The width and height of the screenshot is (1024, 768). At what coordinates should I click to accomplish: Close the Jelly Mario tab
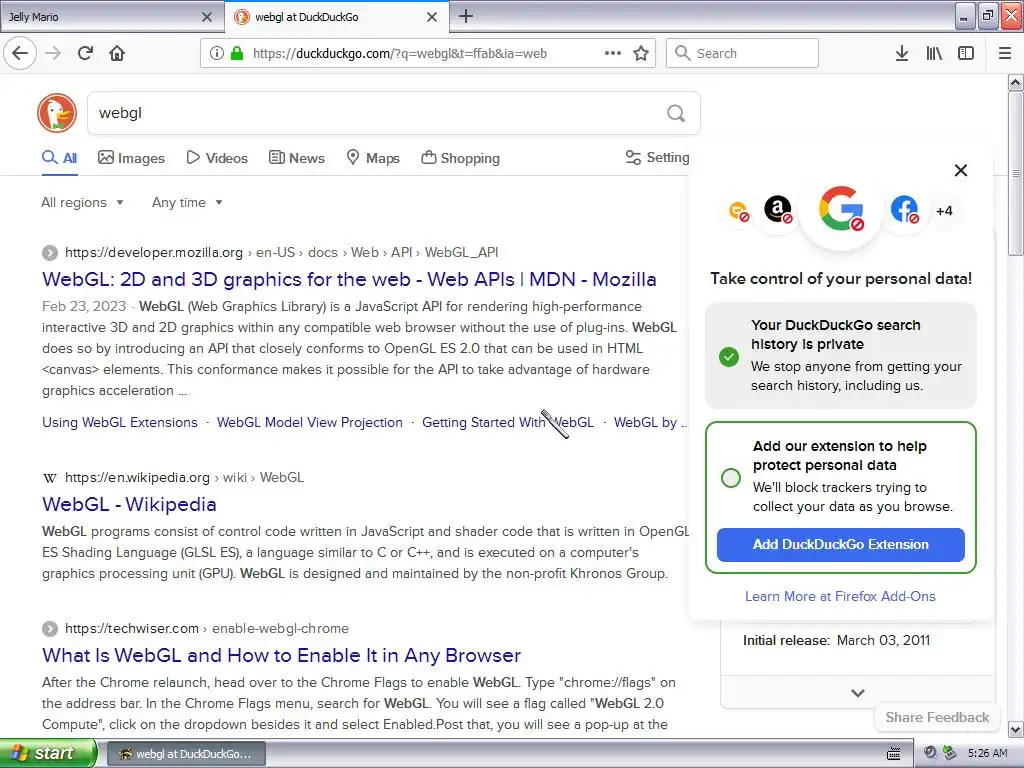pos(206,17)
